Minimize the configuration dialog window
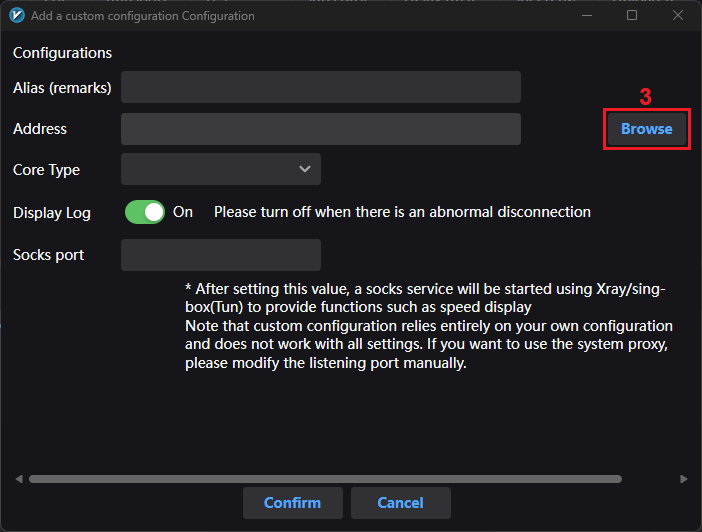702x532 pixels. (586, 16)
